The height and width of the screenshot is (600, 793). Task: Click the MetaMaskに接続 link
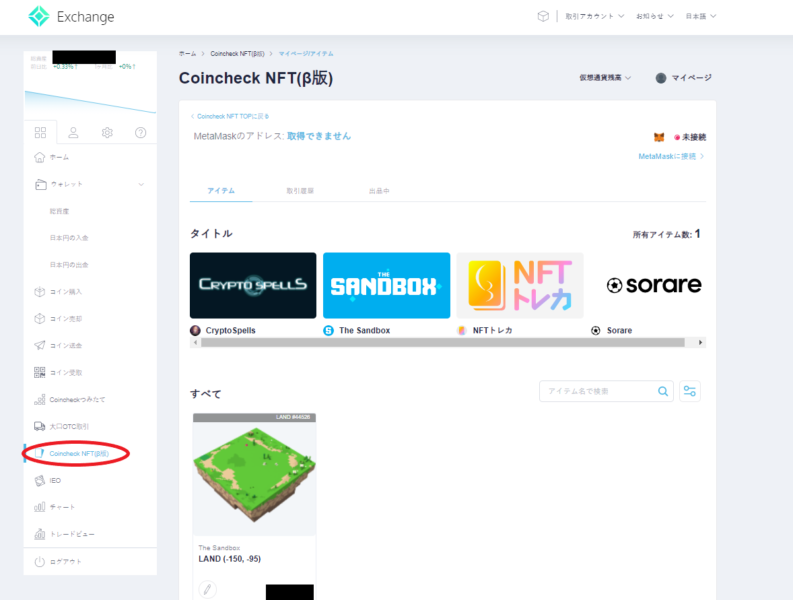671,156
